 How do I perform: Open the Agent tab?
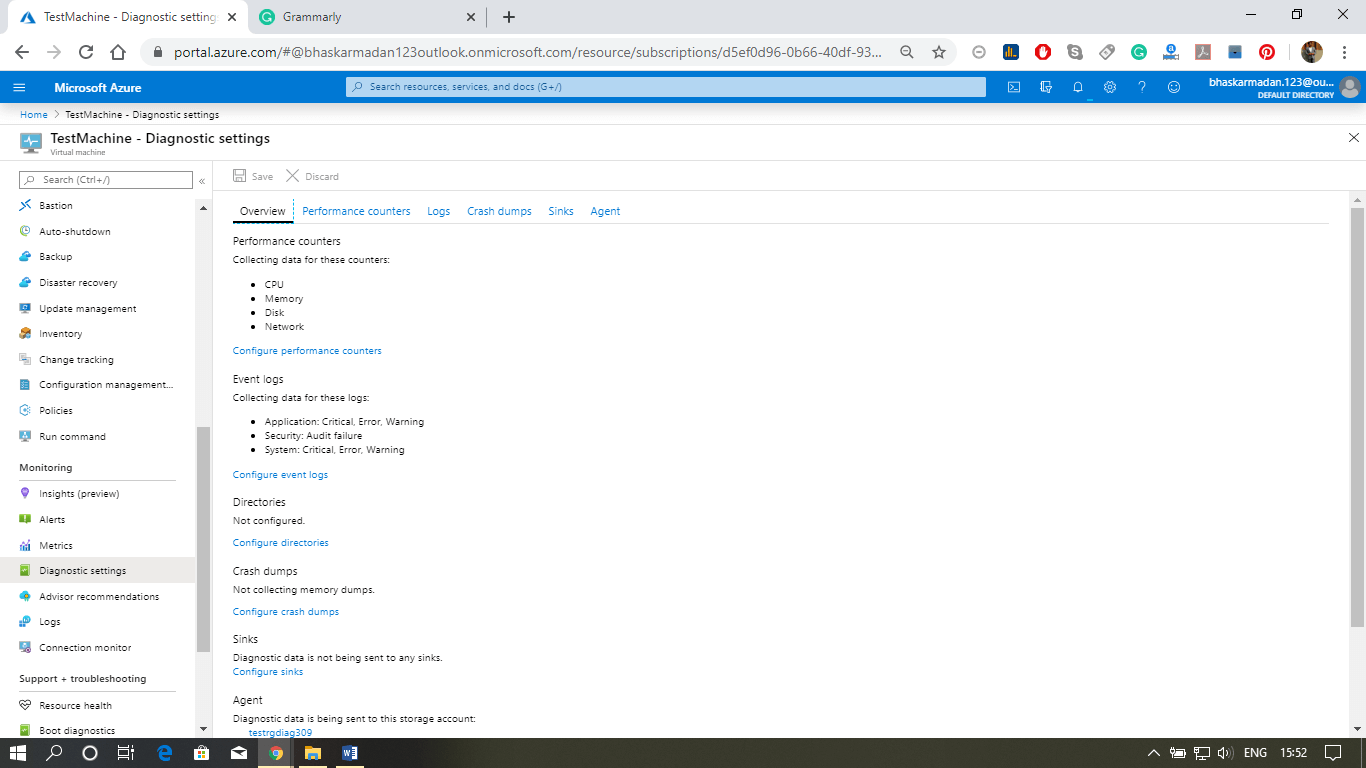pyautogui.click(x=605, y=211)
